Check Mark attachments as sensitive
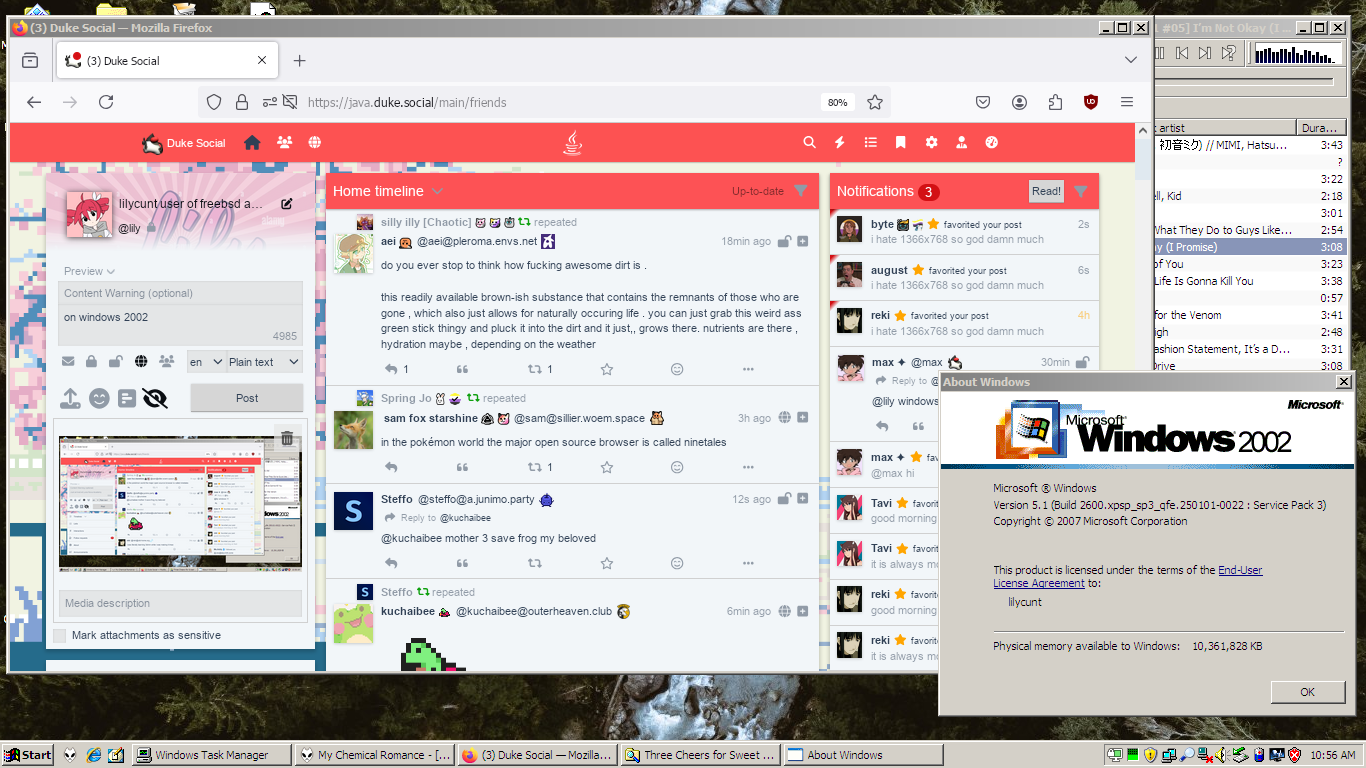 click(x=60, y=636)
